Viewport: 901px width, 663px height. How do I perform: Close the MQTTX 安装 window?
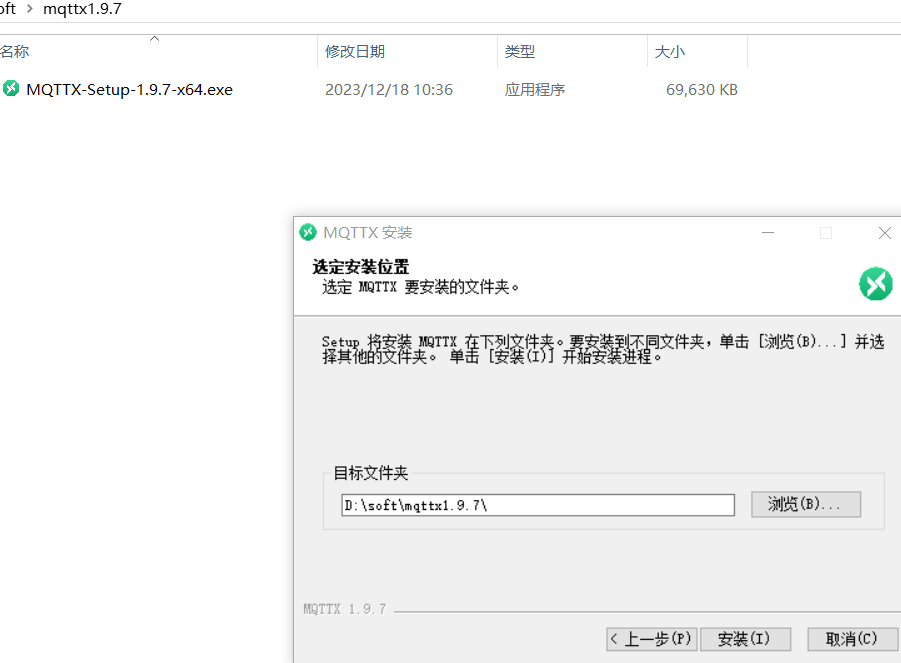[885, 233]
